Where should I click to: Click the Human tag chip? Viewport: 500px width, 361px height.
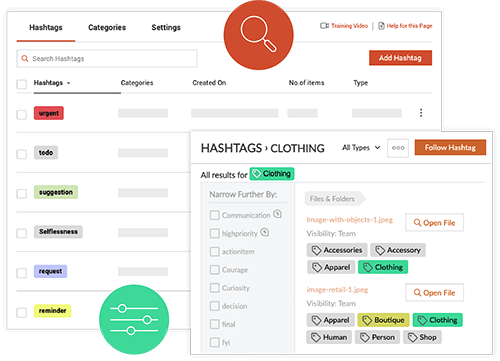329,337
